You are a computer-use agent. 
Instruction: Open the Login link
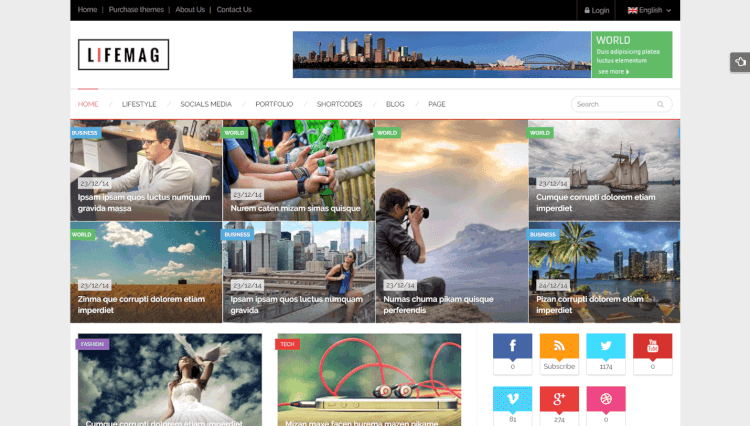[596, 10]
